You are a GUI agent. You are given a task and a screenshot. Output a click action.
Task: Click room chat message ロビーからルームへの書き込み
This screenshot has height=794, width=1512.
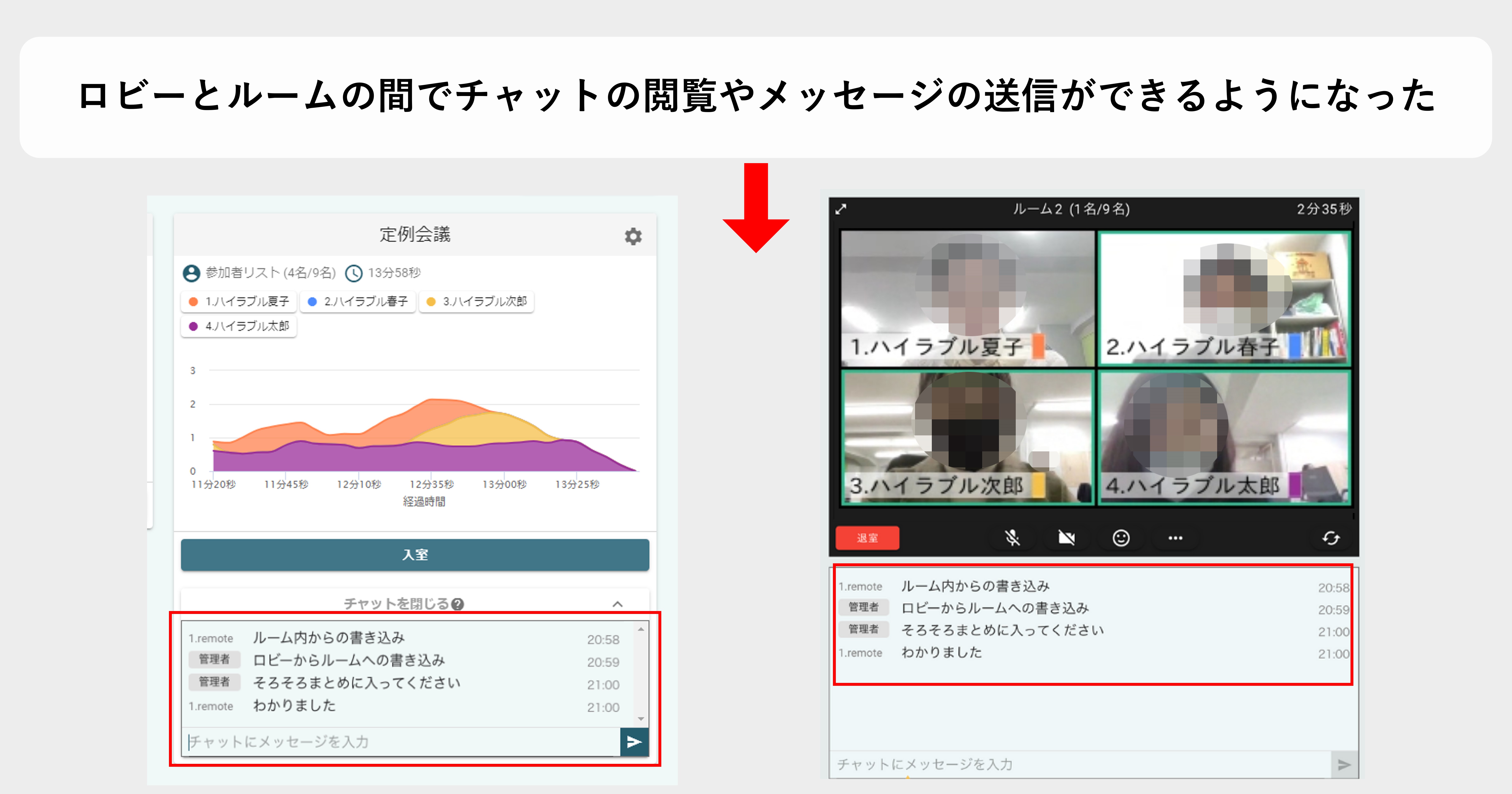(x=995, y=609)
